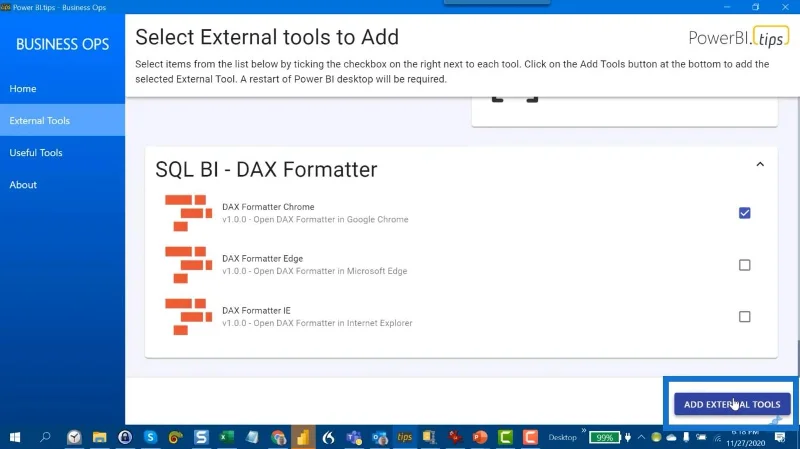Image resolution: width=800 pixels, height=449 pixels.
Task: Click 'Open DAX Formatter in Microsoft Edge' description
Action: [x=330, y=271]
